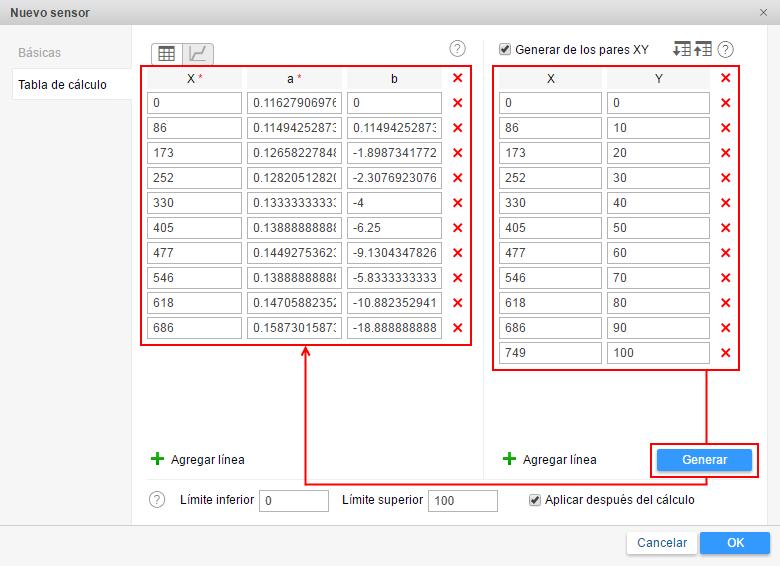Screen dimensions: 780x566
Task: Open help icon above the calculation table
Action: click(x=457, y=49)
